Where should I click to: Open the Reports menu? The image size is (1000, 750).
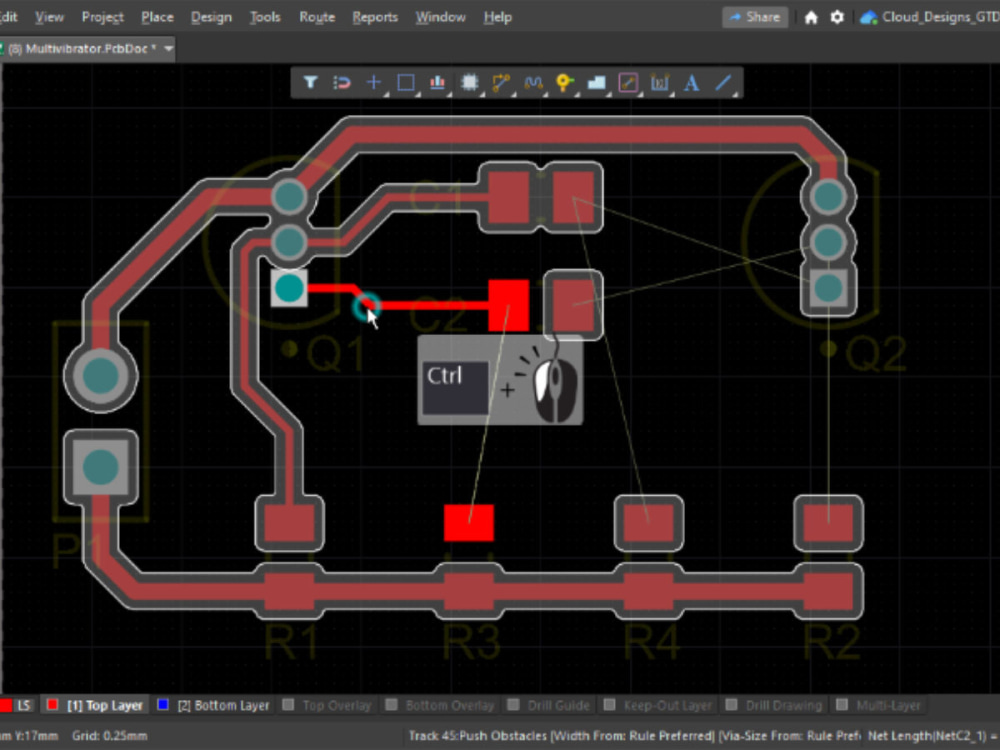pos(375,17)
